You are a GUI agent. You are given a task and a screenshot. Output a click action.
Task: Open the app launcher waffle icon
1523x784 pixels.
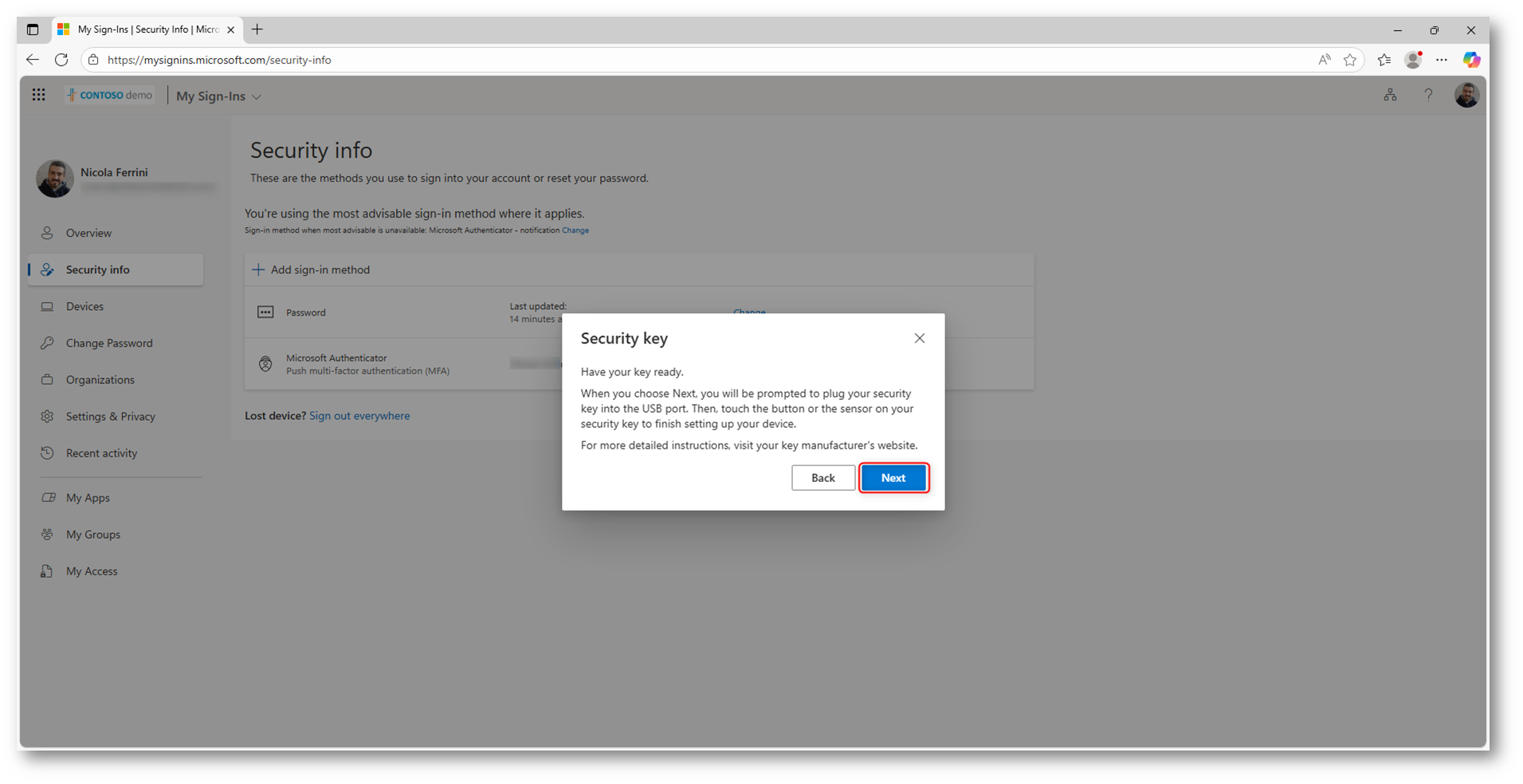[x=38, y=96]
